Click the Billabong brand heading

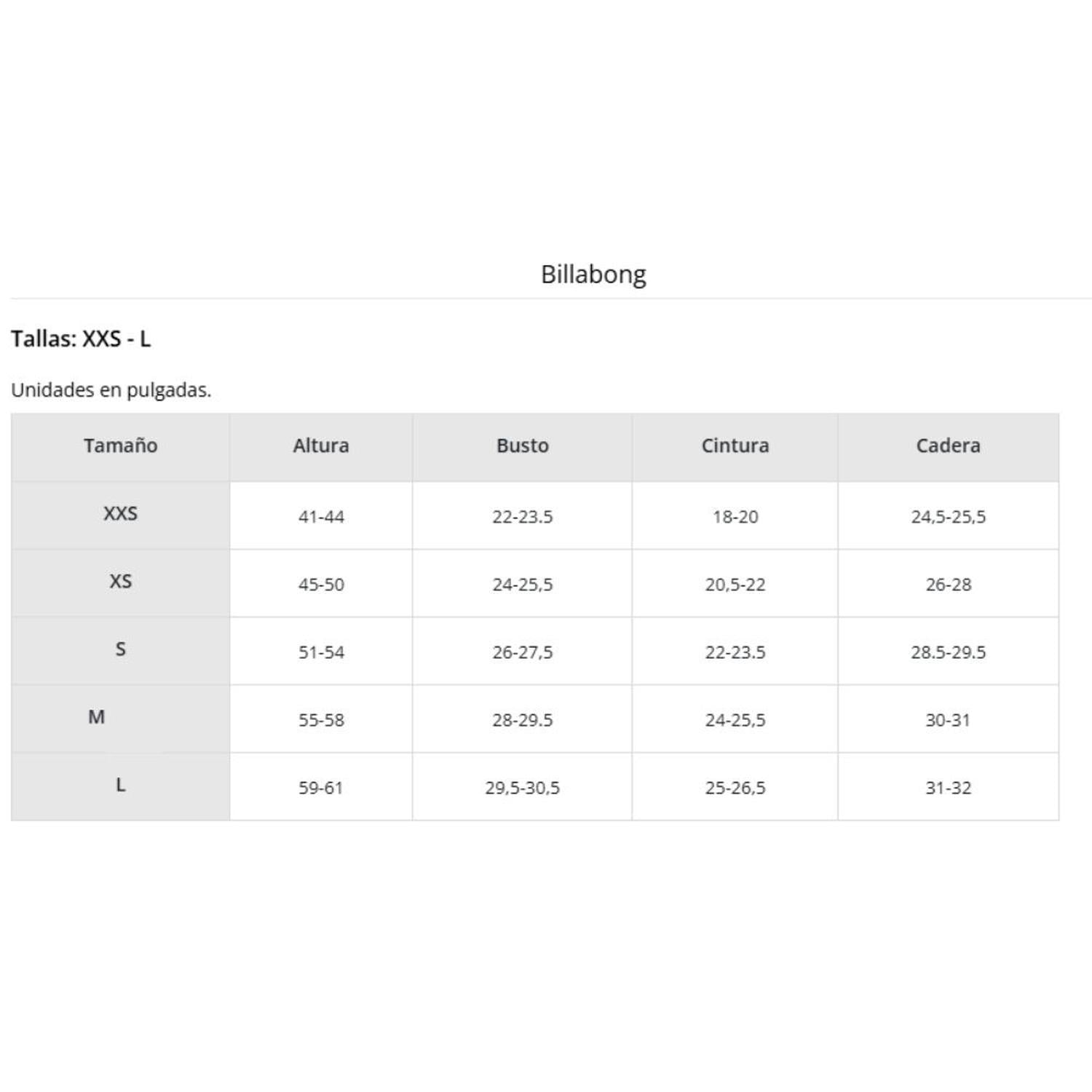tap(593, 274)
